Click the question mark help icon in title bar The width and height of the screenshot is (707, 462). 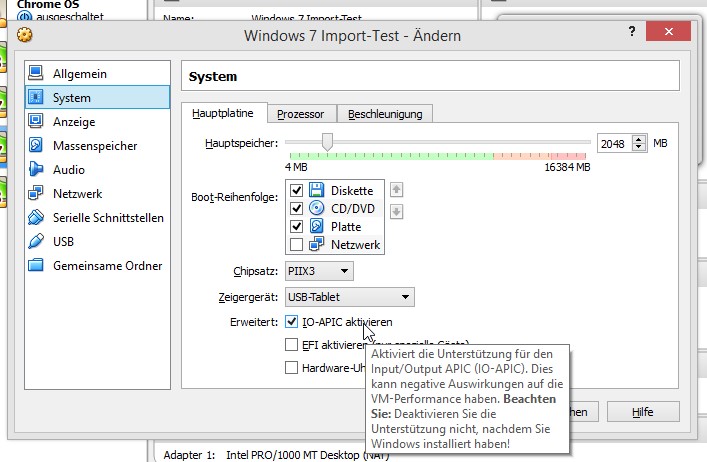tap(632, 31)
